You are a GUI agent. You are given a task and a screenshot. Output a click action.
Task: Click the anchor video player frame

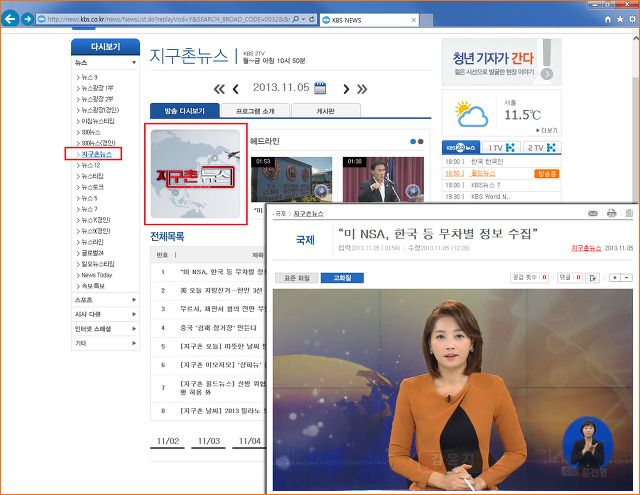452,390
